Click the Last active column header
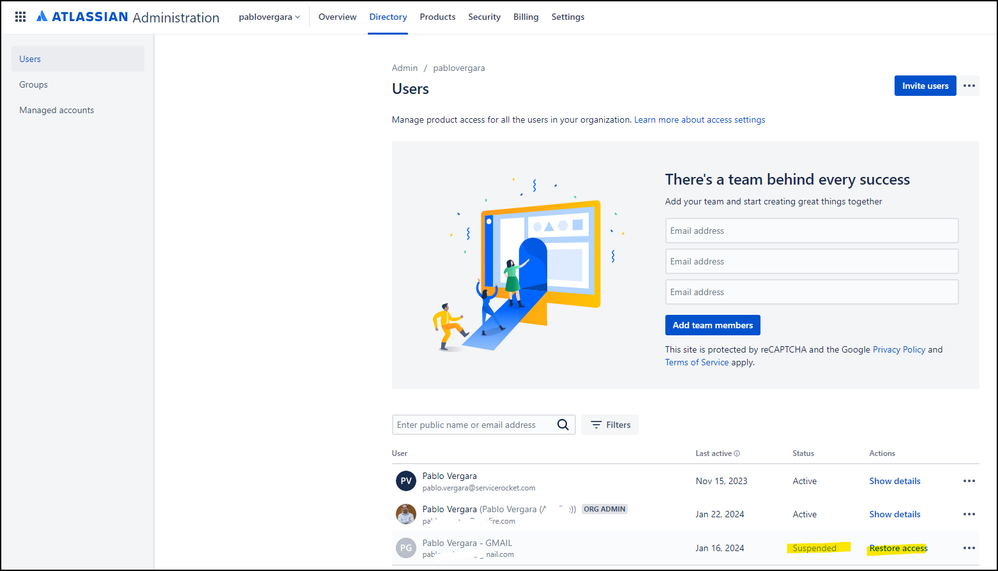This screenshot has width=998, height=571. point(713,453)
